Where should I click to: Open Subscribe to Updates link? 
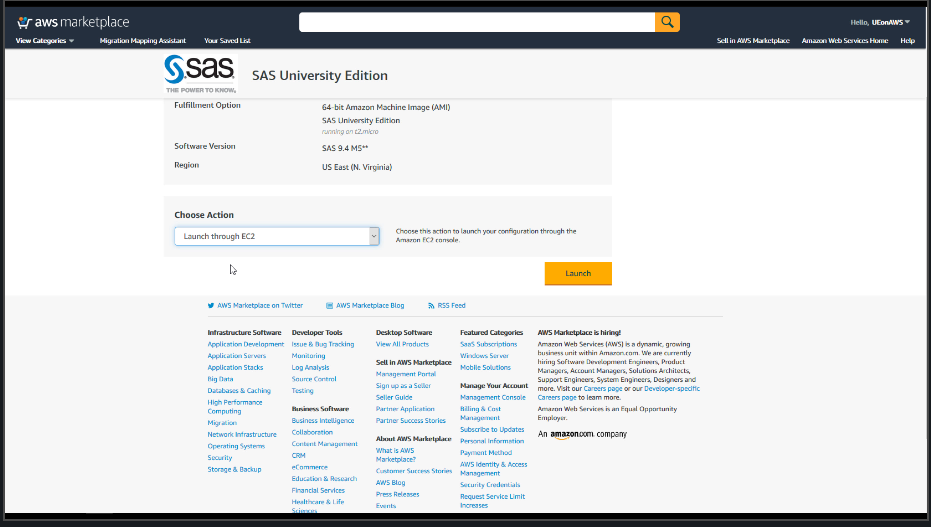492,430
